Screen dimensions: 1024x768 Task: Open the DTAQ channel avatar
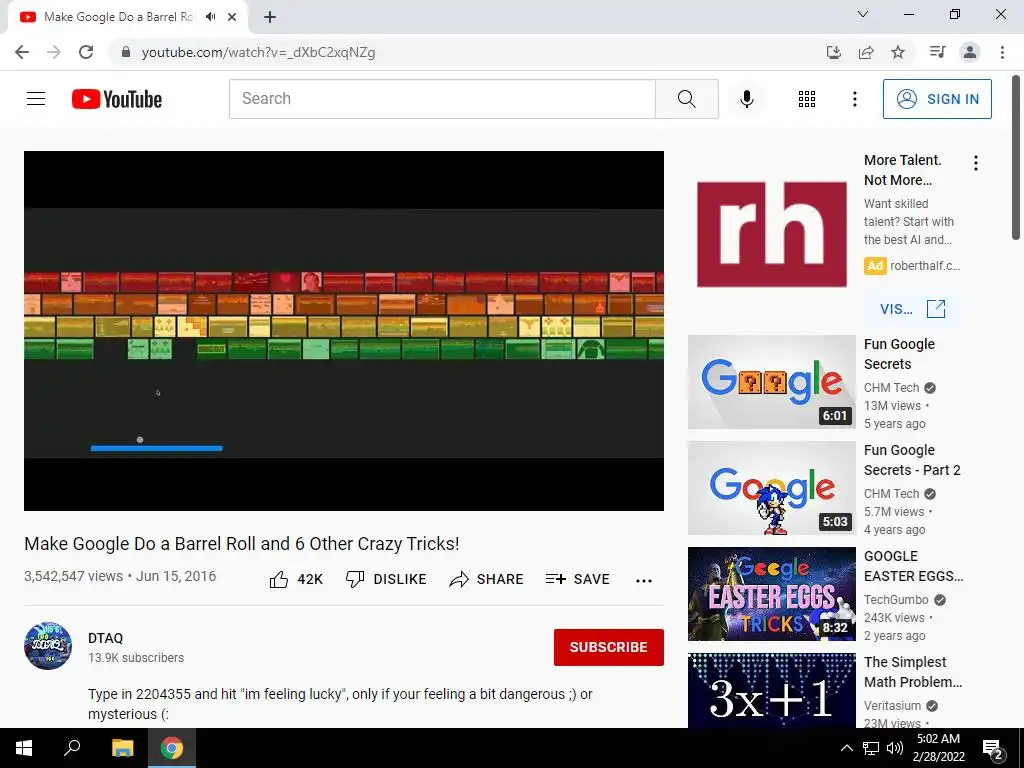[x=48, y=646]
